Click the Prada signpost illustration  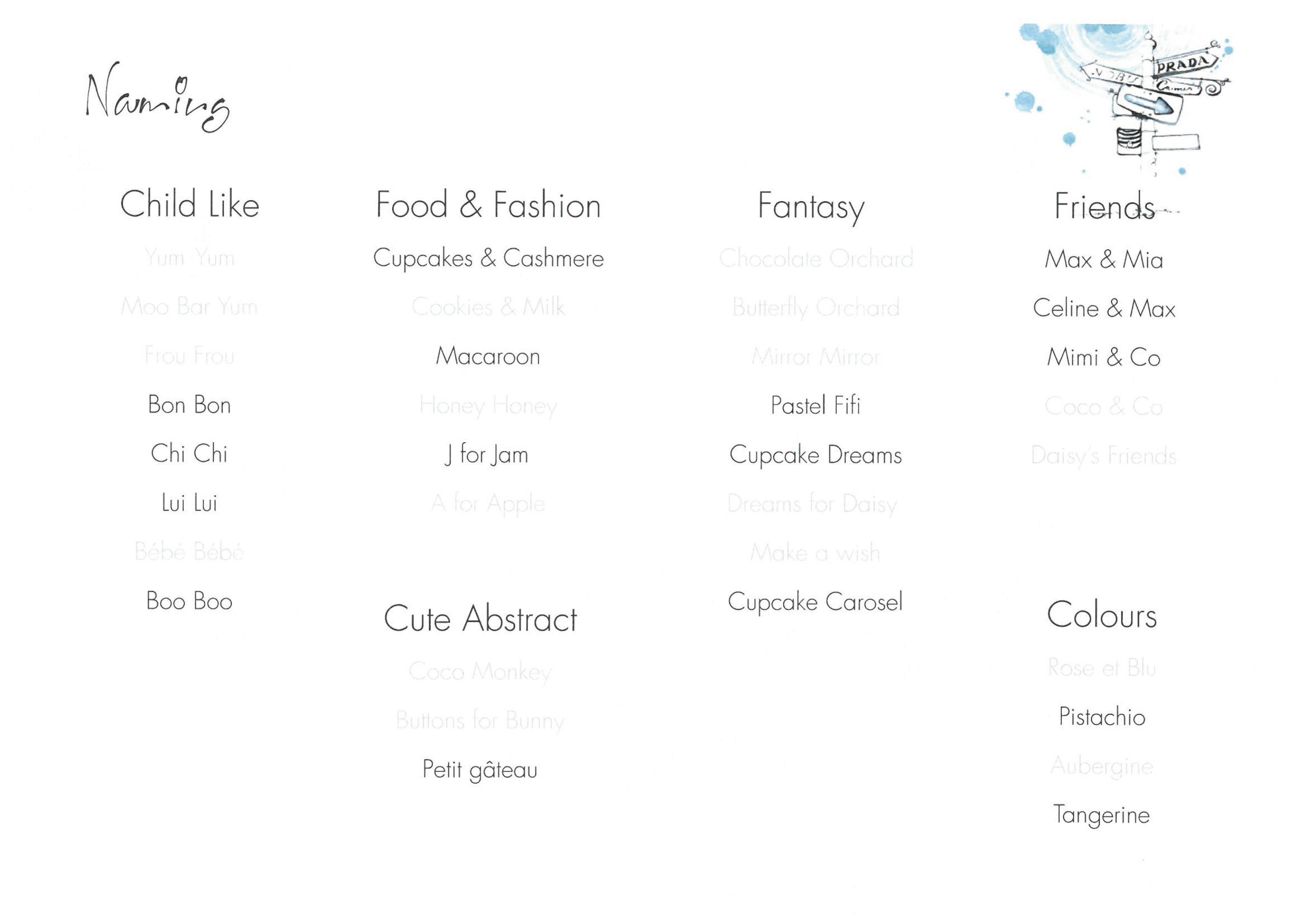pos(1119,100)
